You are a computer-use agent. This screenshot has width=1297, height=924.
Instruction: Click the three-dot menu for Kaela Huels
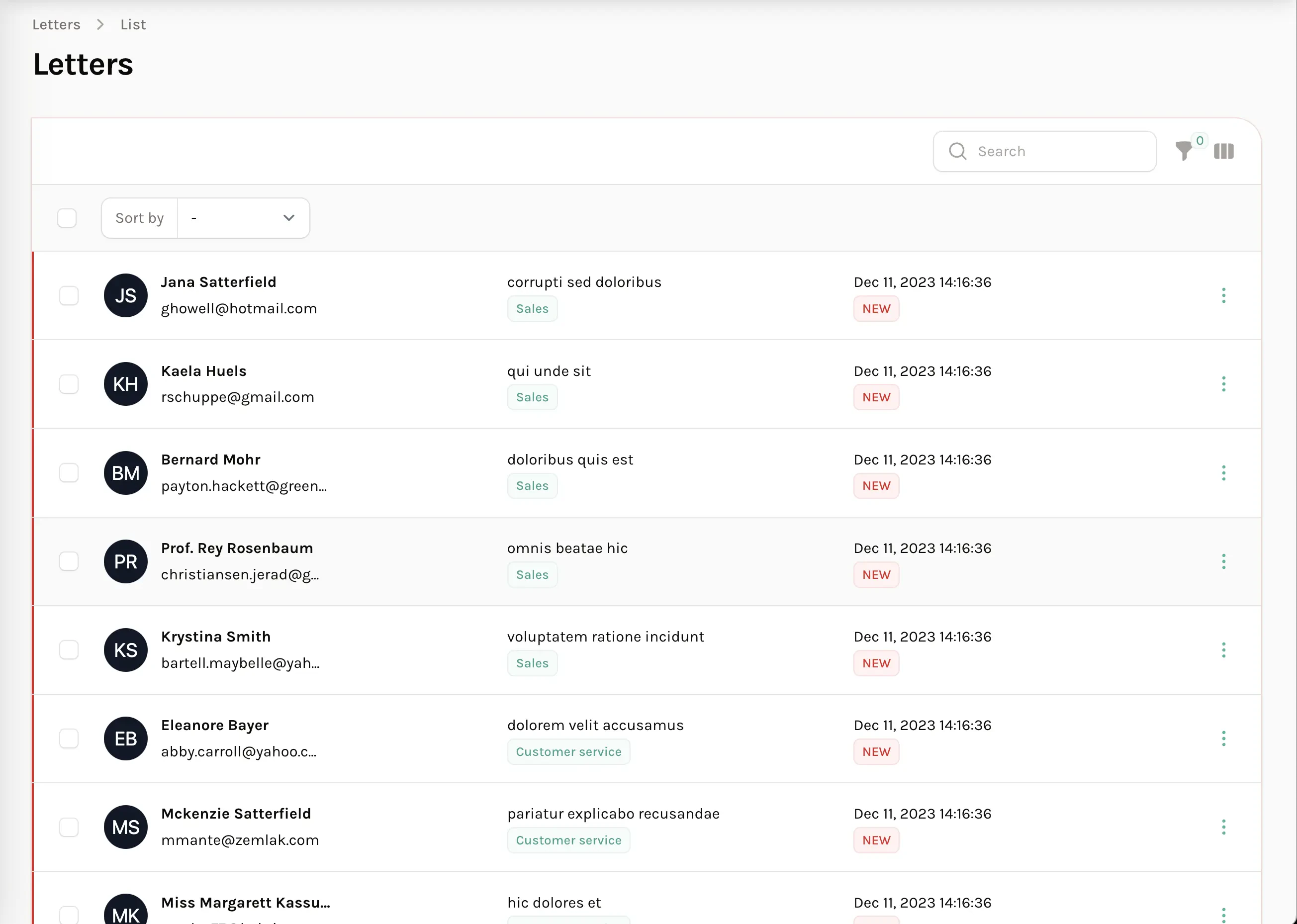click(1224, 384)
